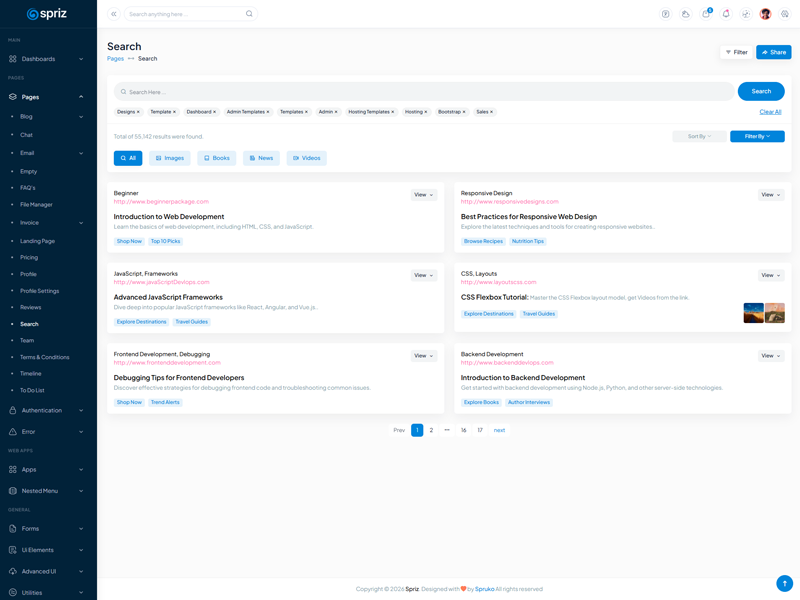Click the user profile avatar
Screen dimensions: 800x600
(x=765, y=14)
